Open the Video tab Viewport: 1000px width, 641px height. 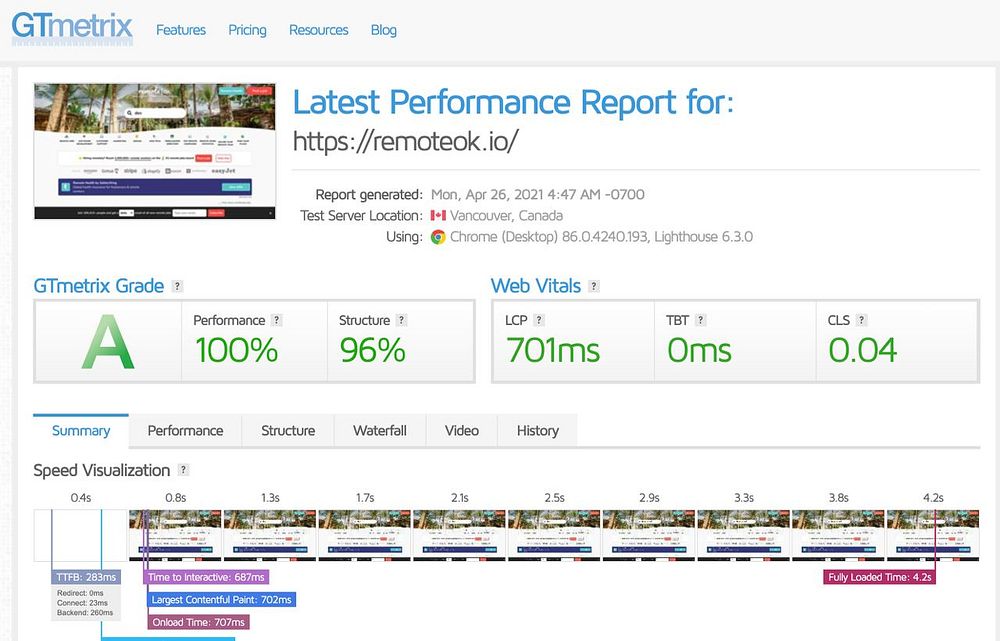462,431
